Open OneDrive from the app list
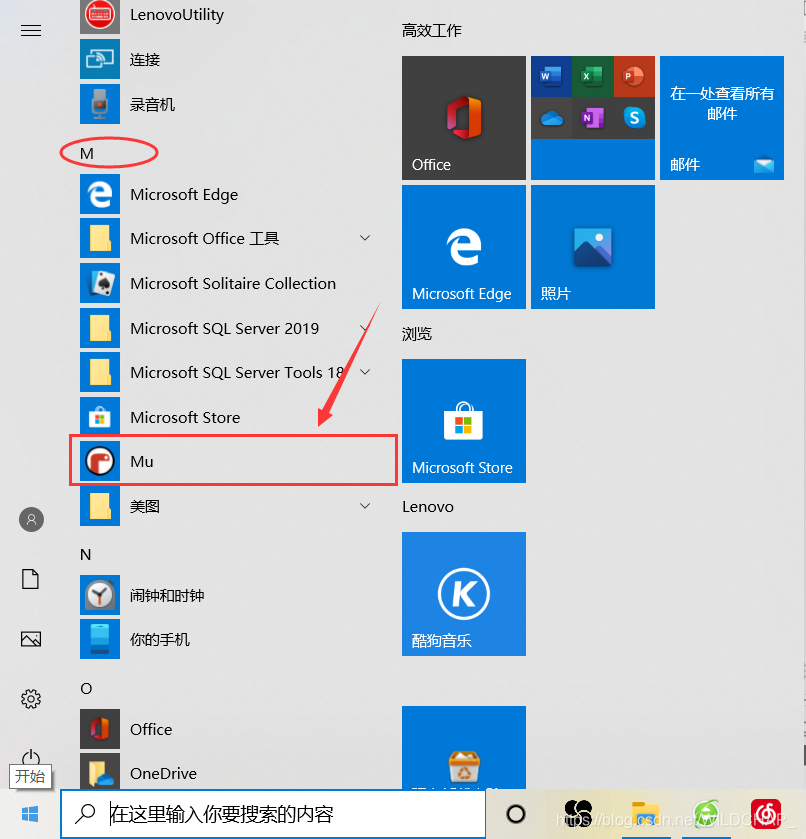Viewport: 806px width, 839px height. [x=100, y=772]
